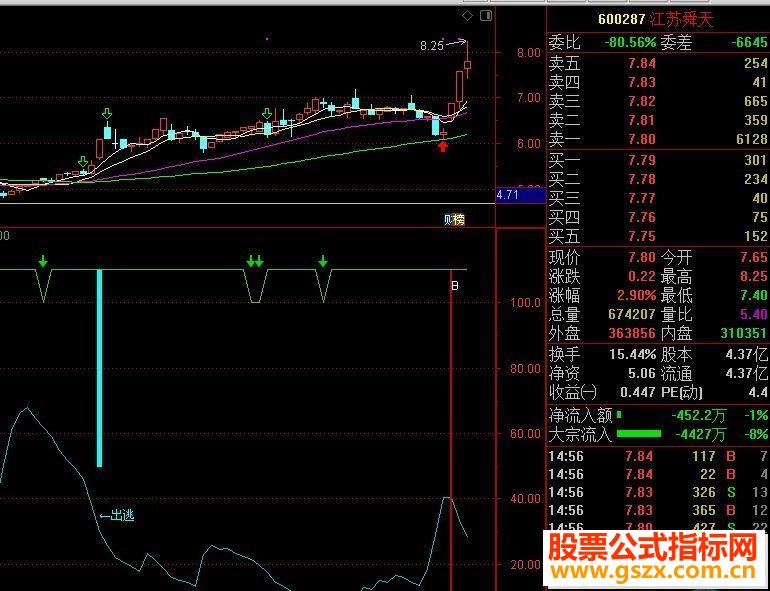Click the B buy marker in the indicator panel
The height and width of the screenshot is (591, 770).
click(x=455, y=285)
